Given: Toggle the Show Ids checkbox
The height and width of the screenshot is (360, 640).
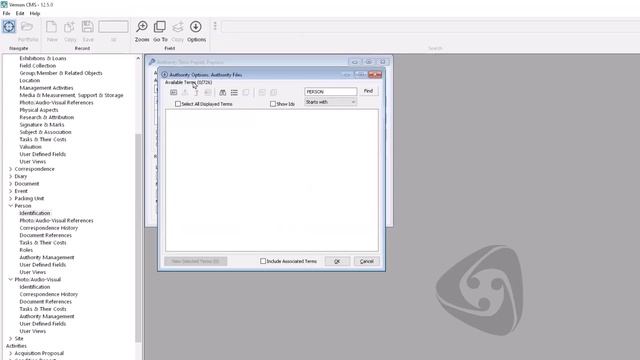Looking at the screenshot, I should click(273, 104).
